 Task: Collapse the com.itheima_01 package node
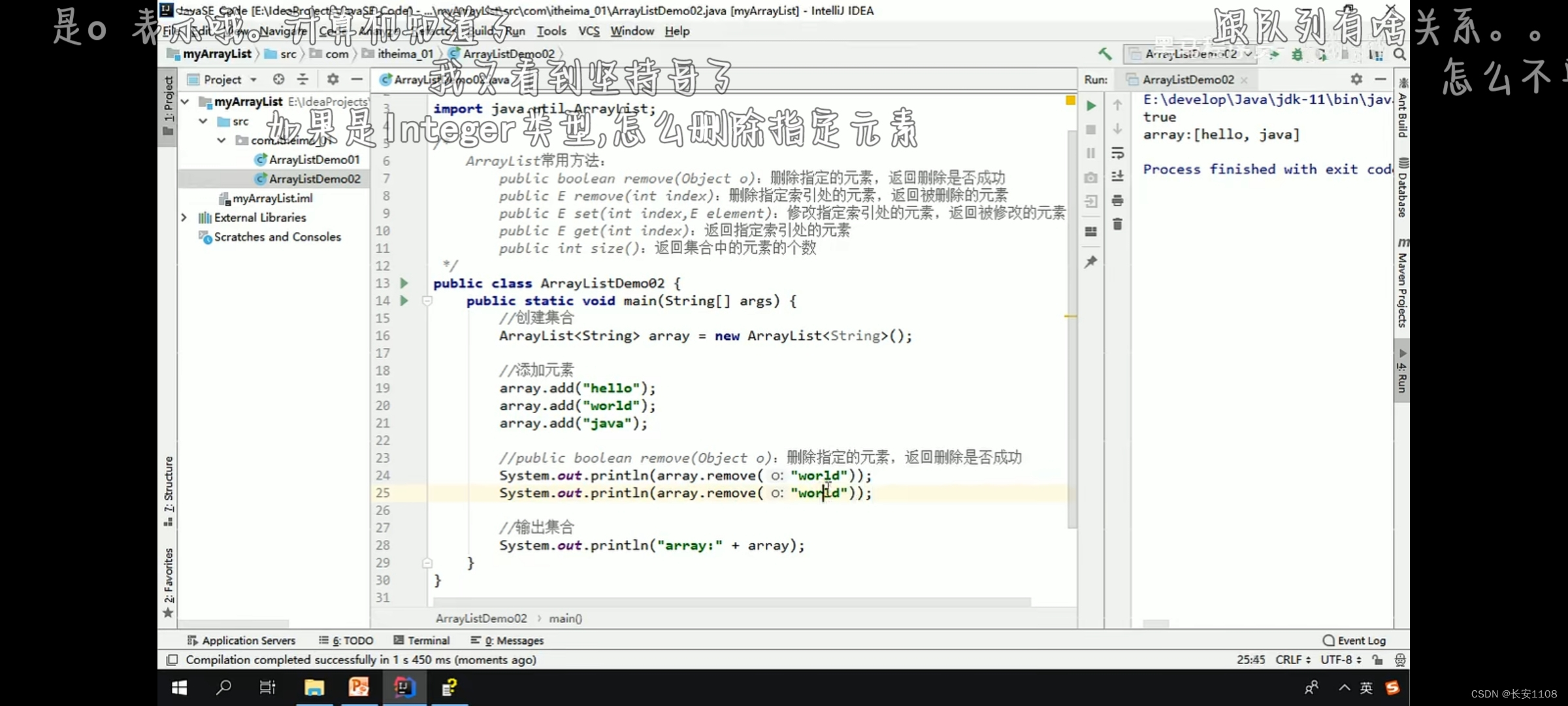[x=221, y=141]
